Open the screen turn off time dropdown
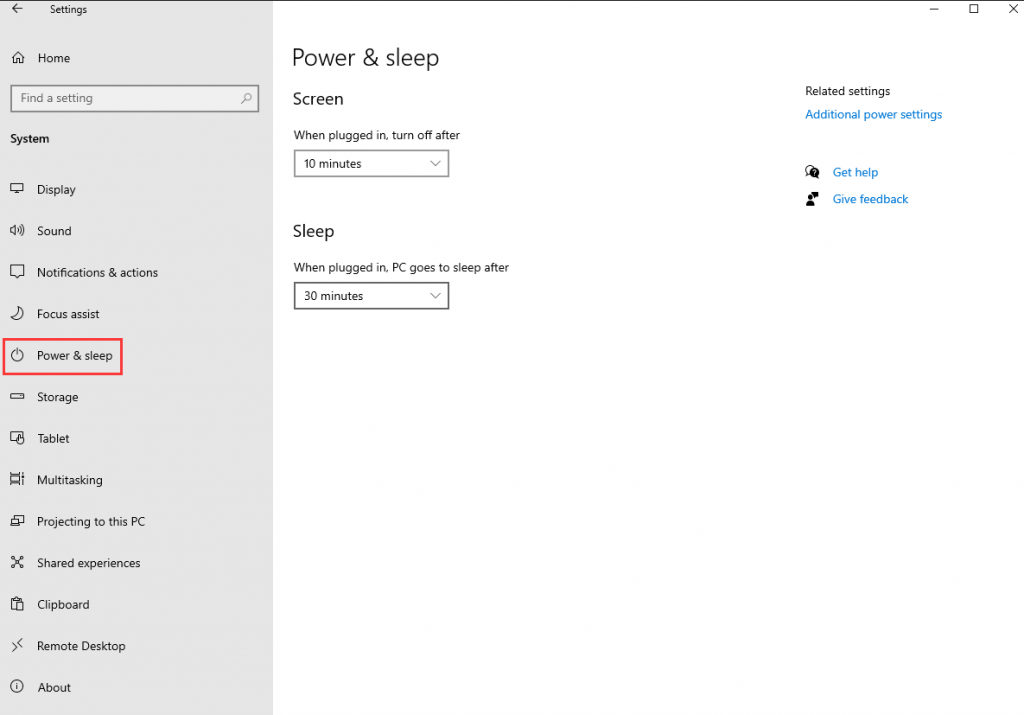Screen dimensions: 1024x715 371,164
